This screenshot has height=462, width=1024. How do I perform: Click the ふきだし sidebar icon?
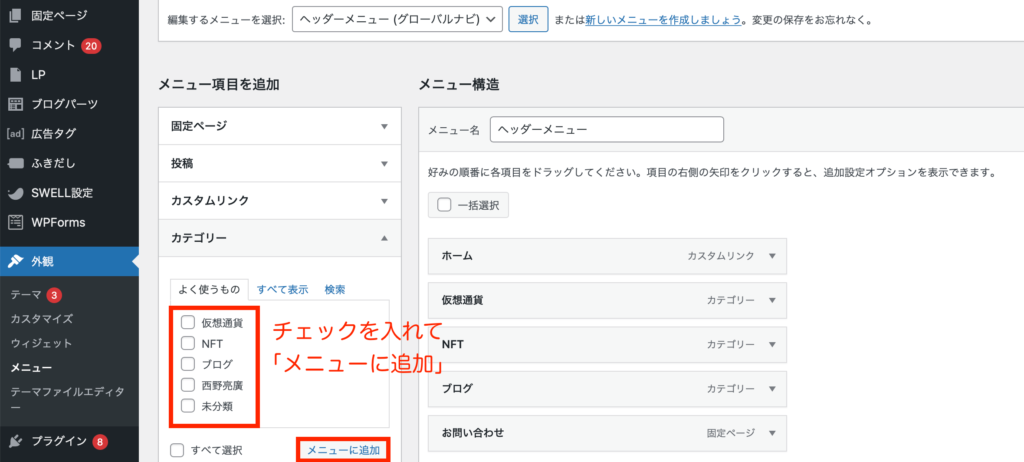(x=15, y=163)
